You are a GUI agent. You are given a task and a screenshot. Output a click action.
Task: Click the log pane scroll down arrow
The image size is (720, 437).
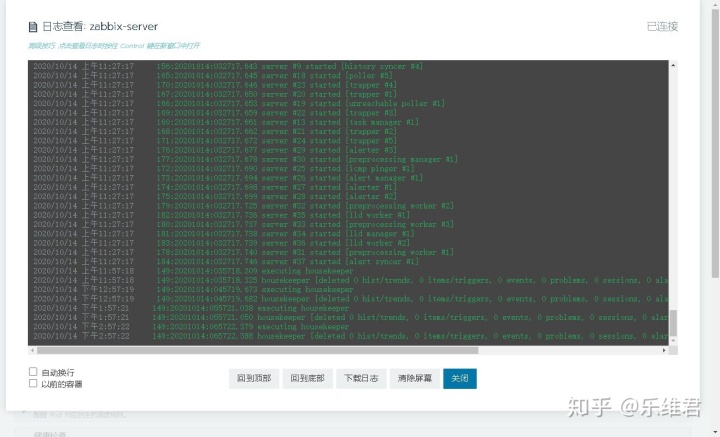click(x=673, y=341)
